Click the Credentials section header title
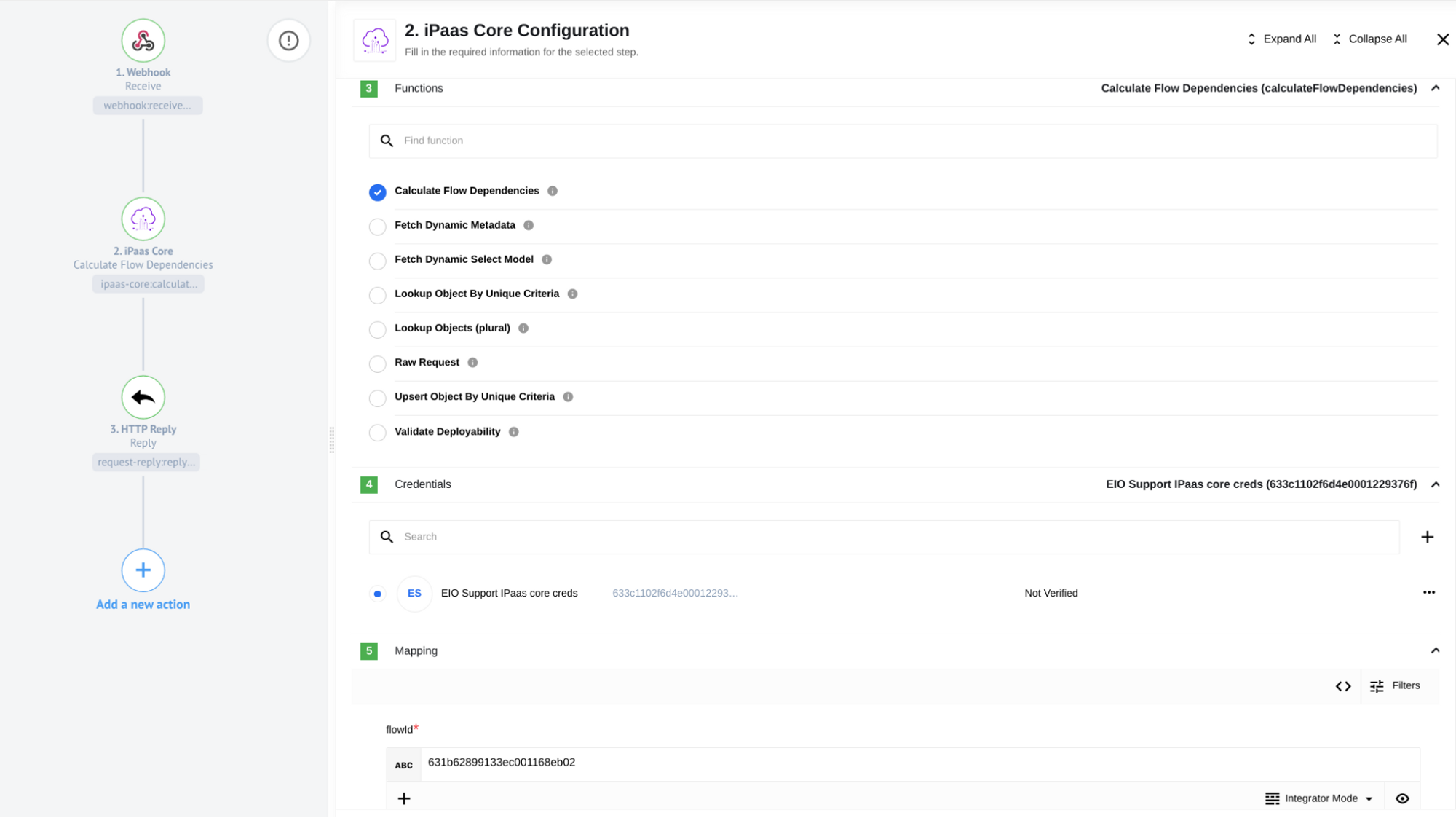Viewport: 1456px width, 818px height. (x=422, y=484)
